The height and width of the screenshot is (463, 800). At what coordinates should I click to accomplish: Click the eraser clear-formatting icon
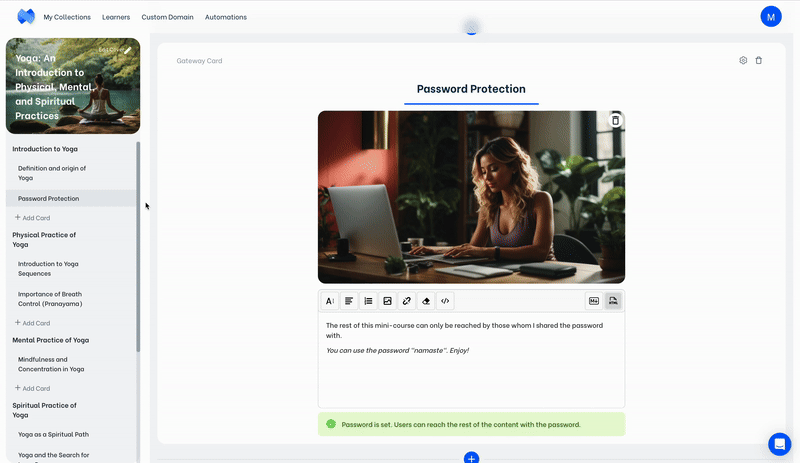[x=426, y=301]
